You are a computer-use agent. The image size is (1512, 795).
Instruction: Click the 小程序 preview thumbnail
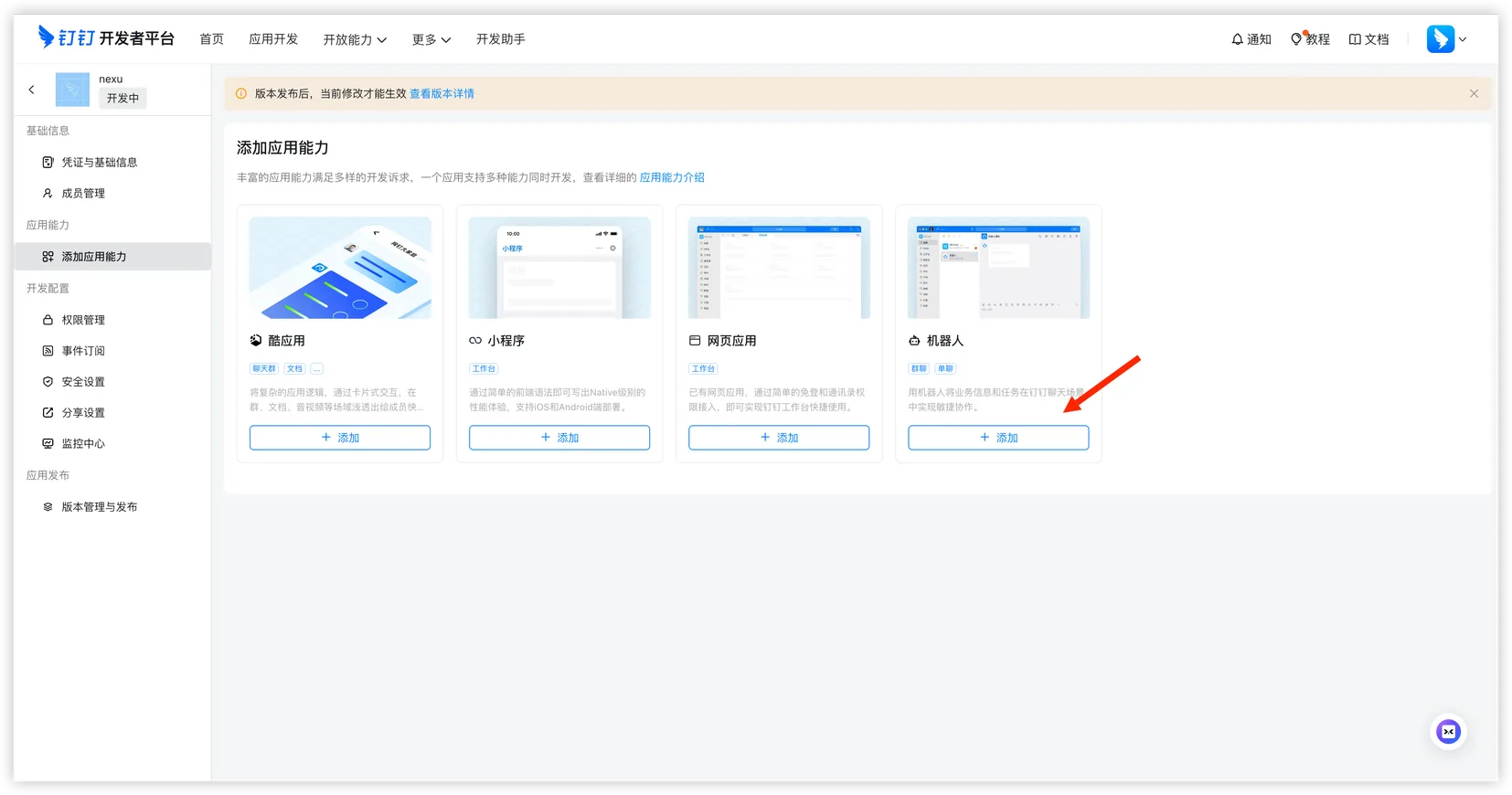[559, 268]
